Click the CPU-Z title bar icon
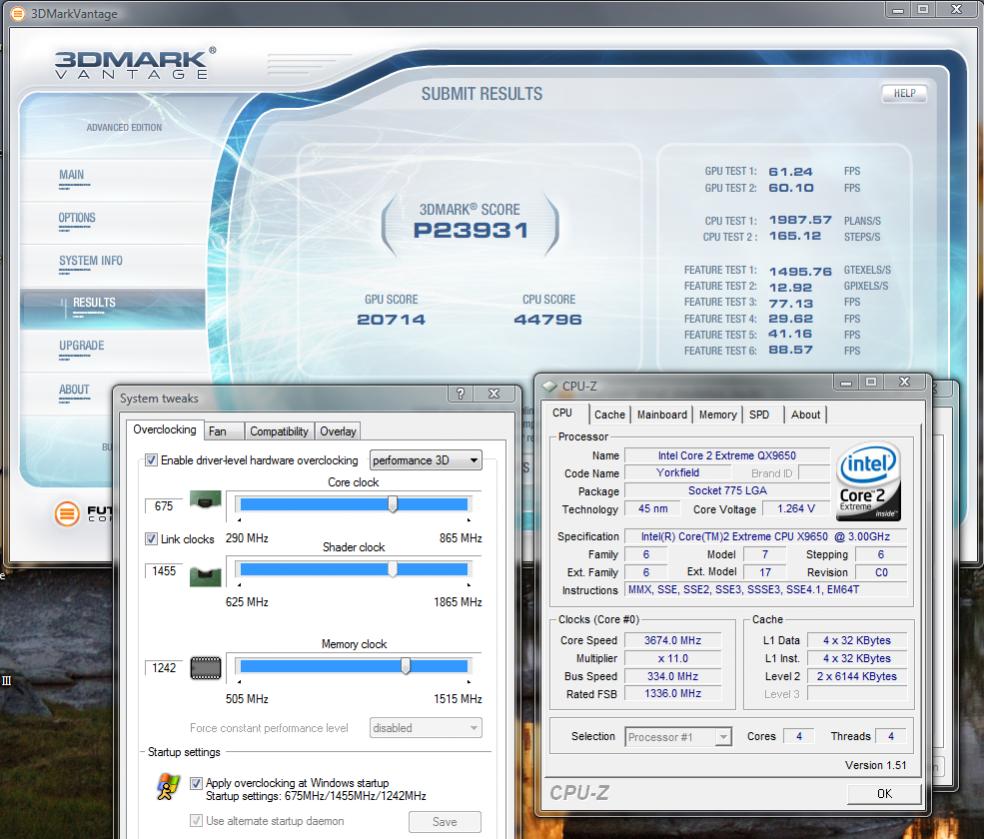984x839 pixels. 549,386
